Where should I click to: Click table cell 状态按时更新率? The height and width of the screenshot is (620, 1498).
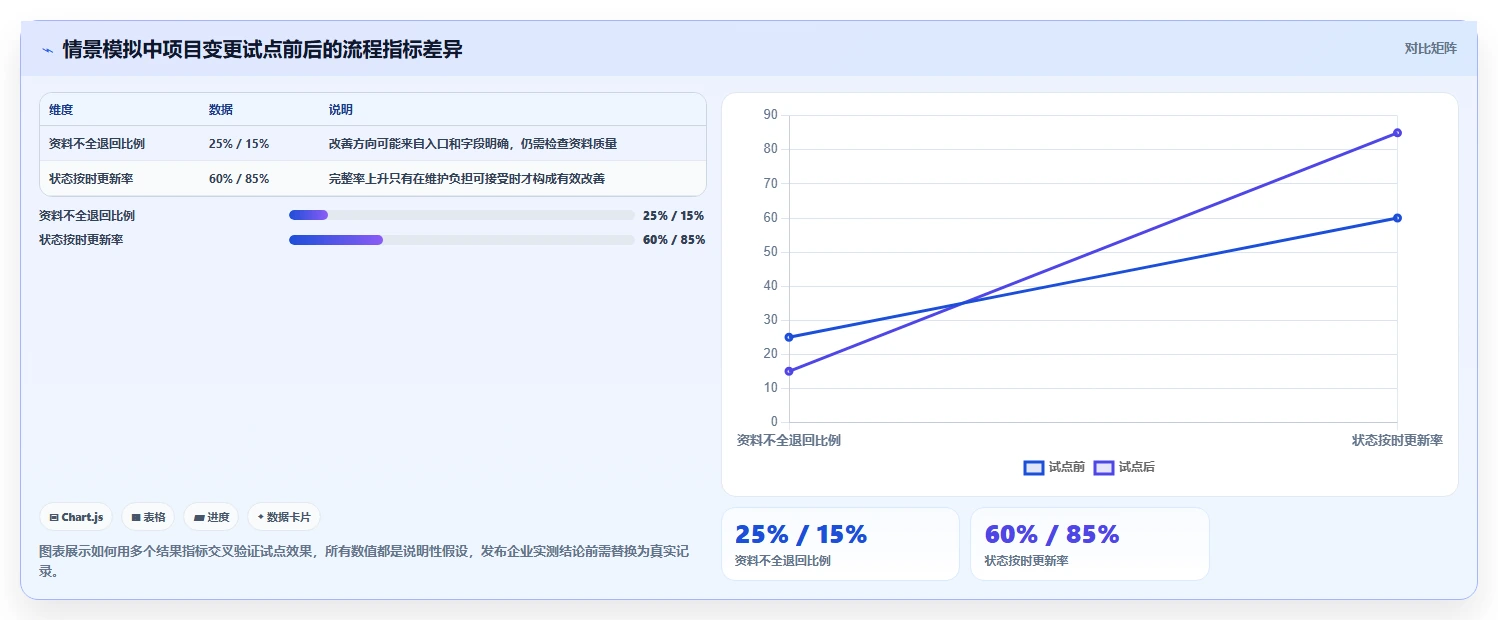[91, 179]
